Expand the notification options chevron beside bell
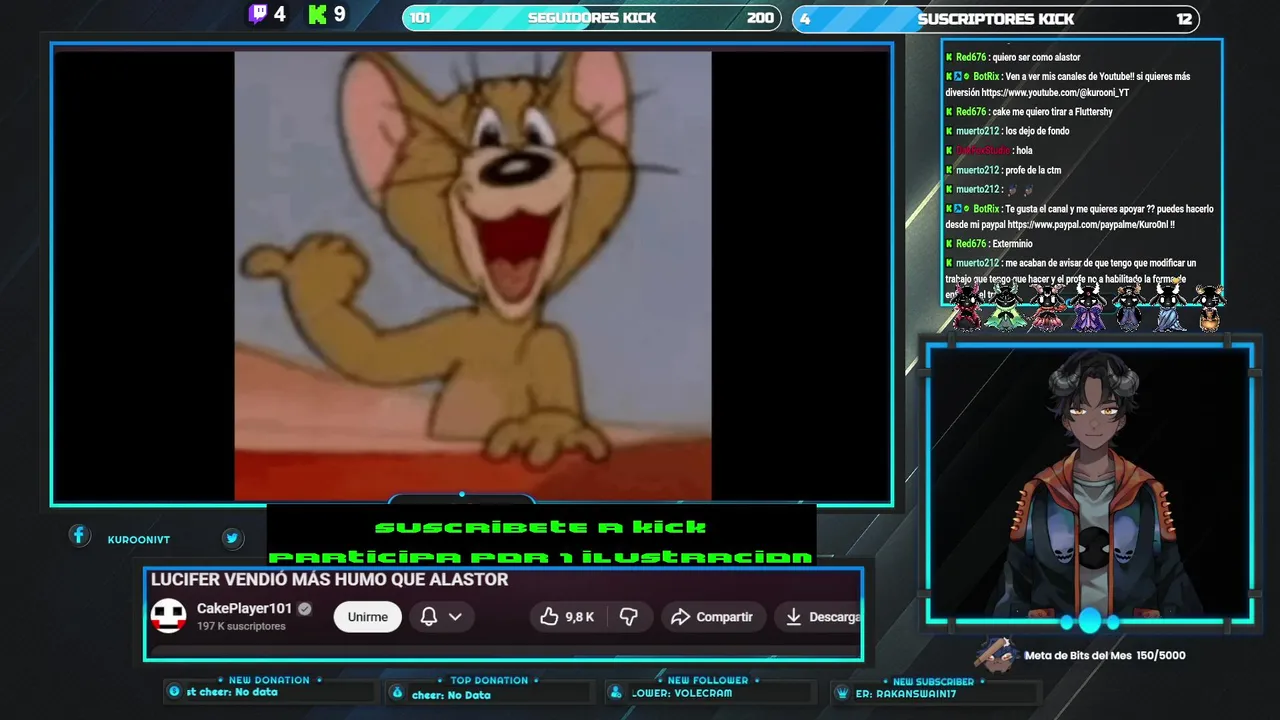The image size is (1280, 720). pyautogui.click(x=455, y=617)
